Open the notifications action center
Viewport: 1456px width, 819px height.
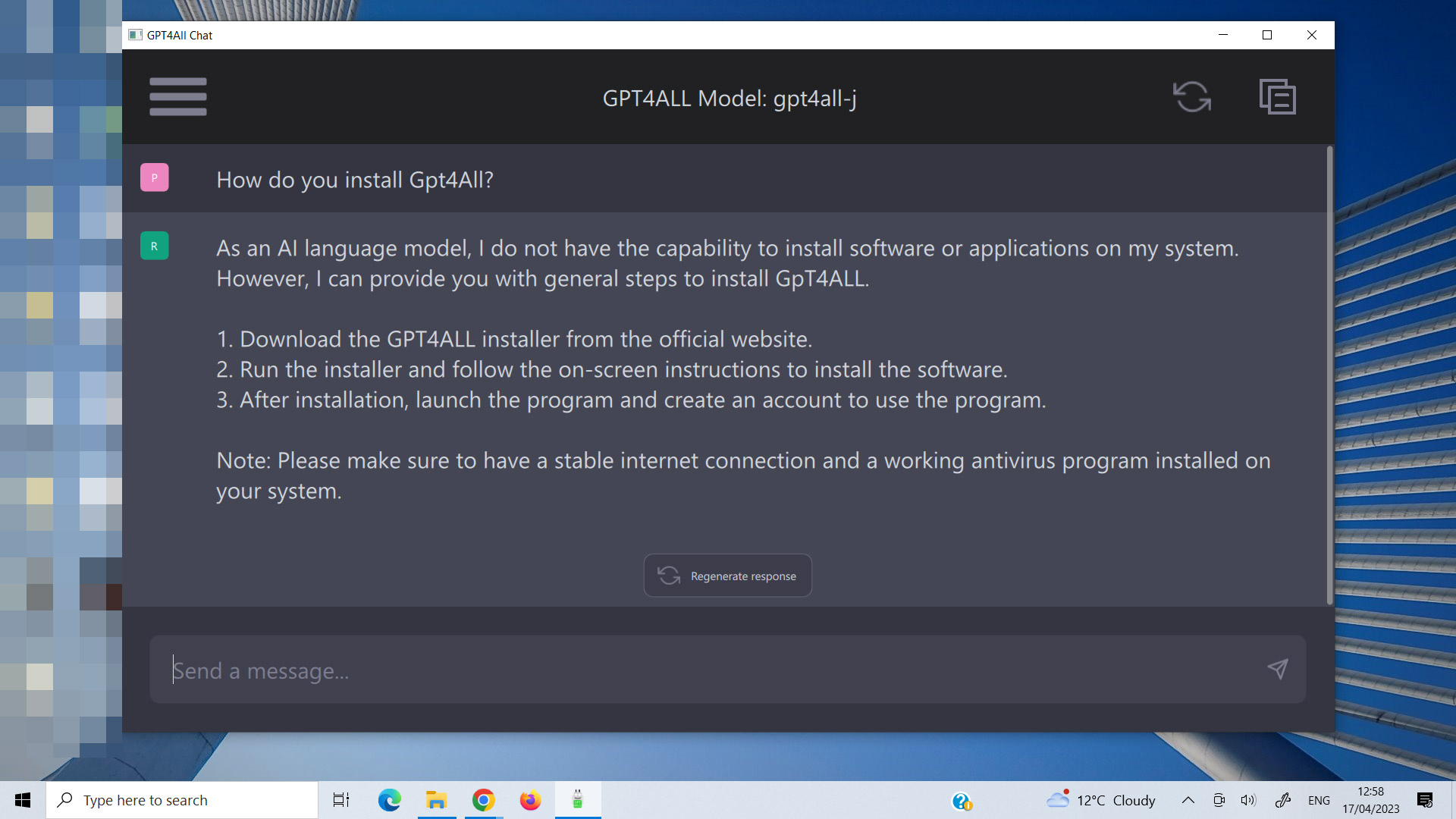1425,800
